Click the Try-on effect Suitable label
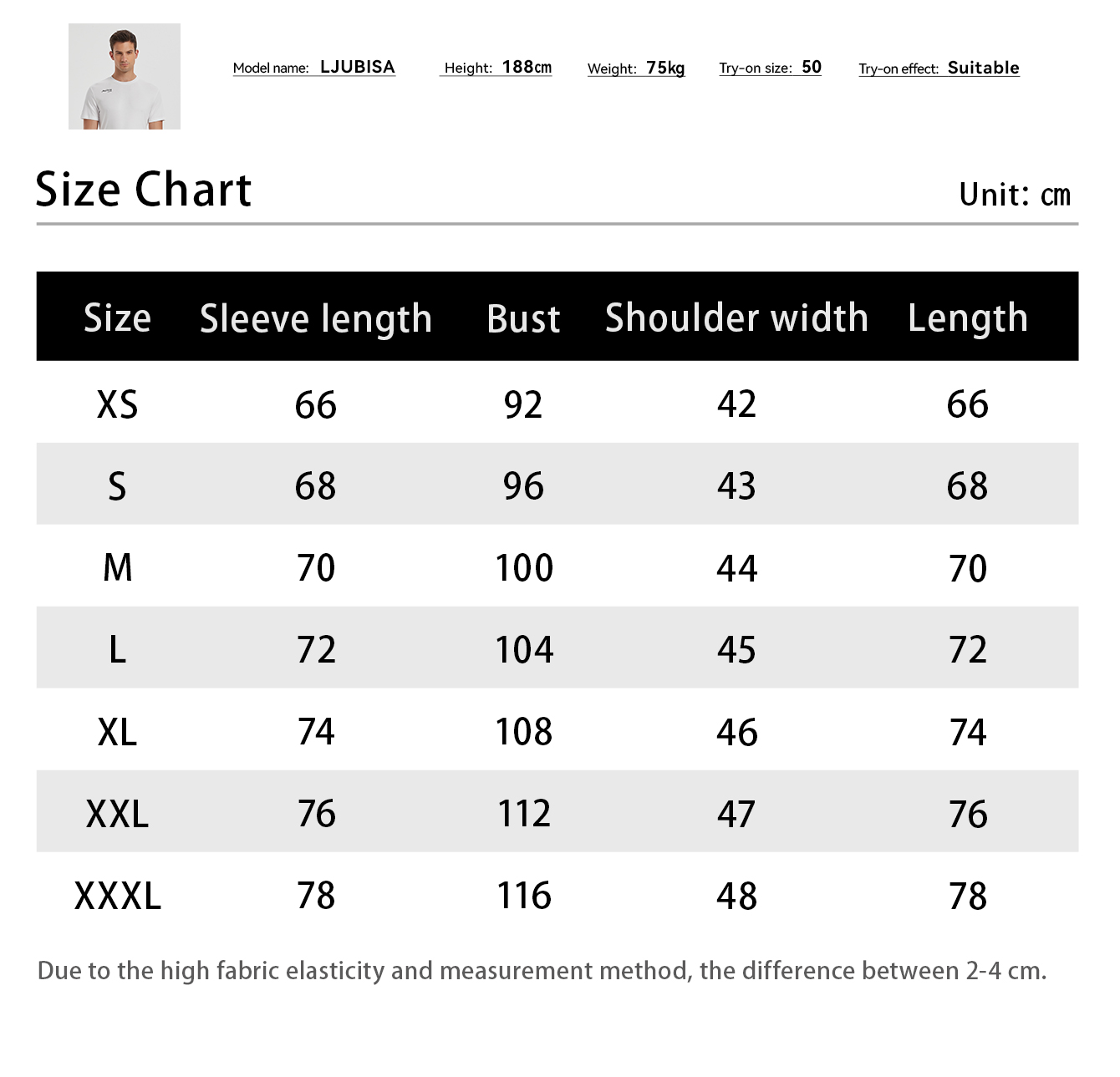This screenshot has width=1120, height=1077. pos(939,69)
